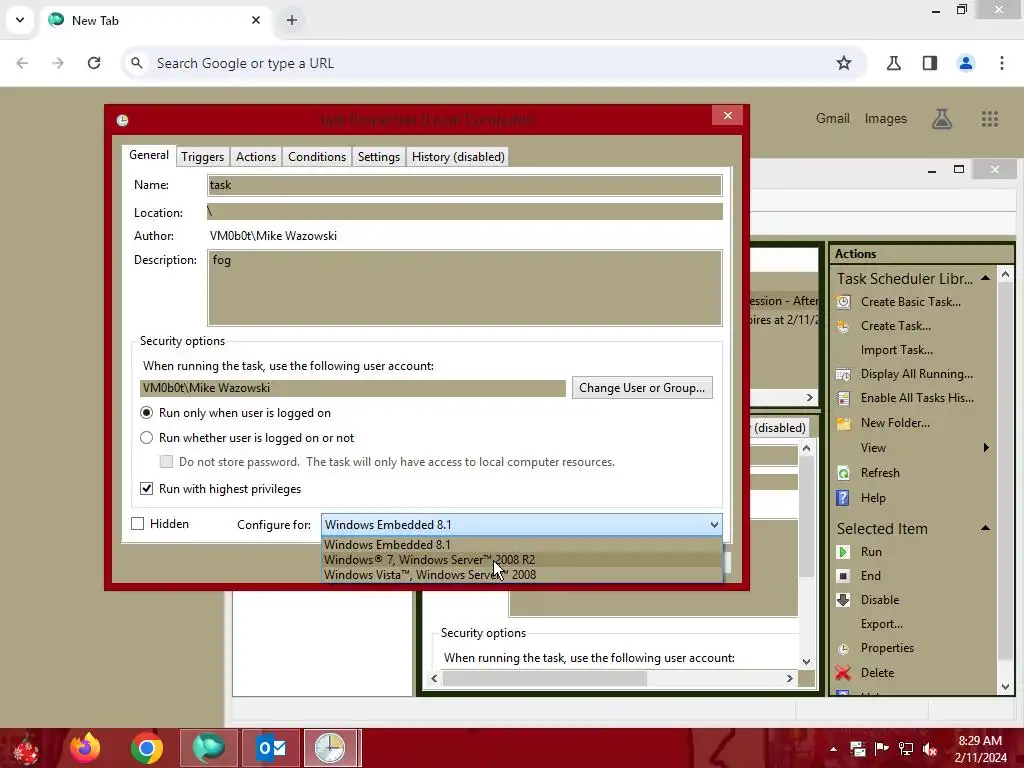Bookmark this tab with the star icon

844,63
